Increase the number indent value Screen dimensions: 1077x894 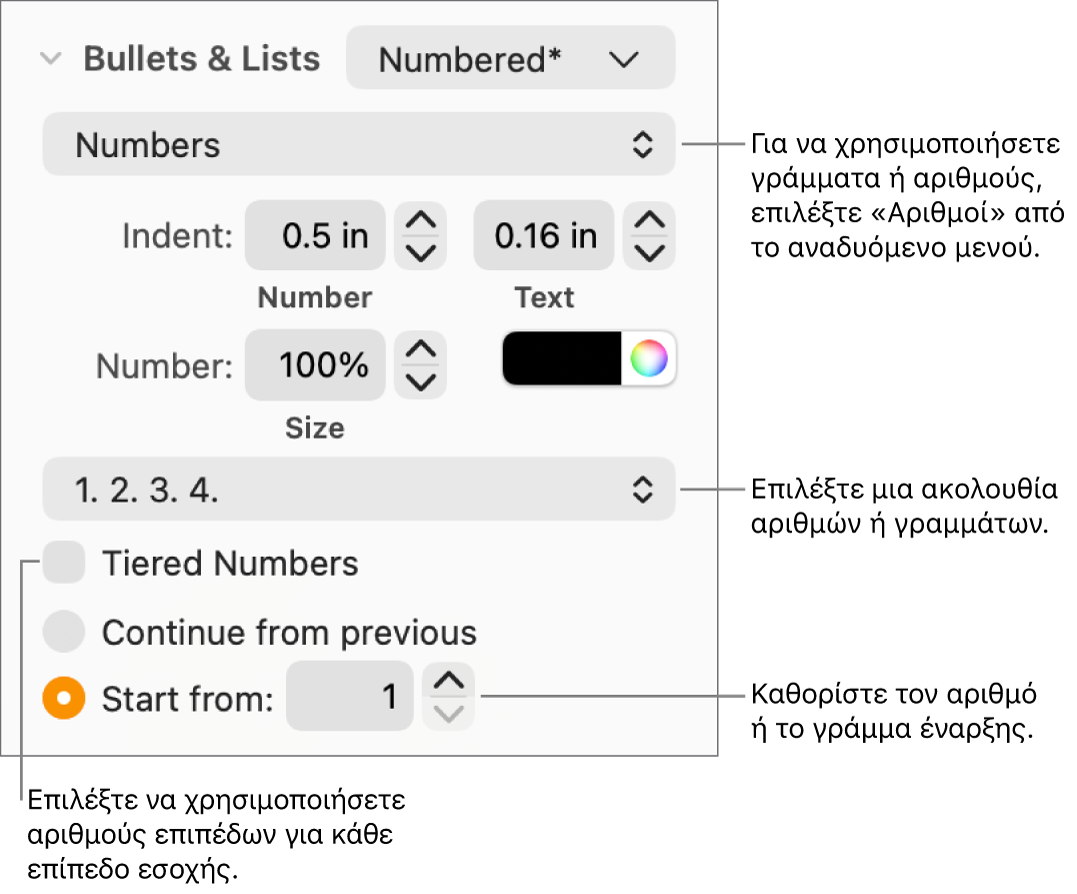click(x=421, y=221)
